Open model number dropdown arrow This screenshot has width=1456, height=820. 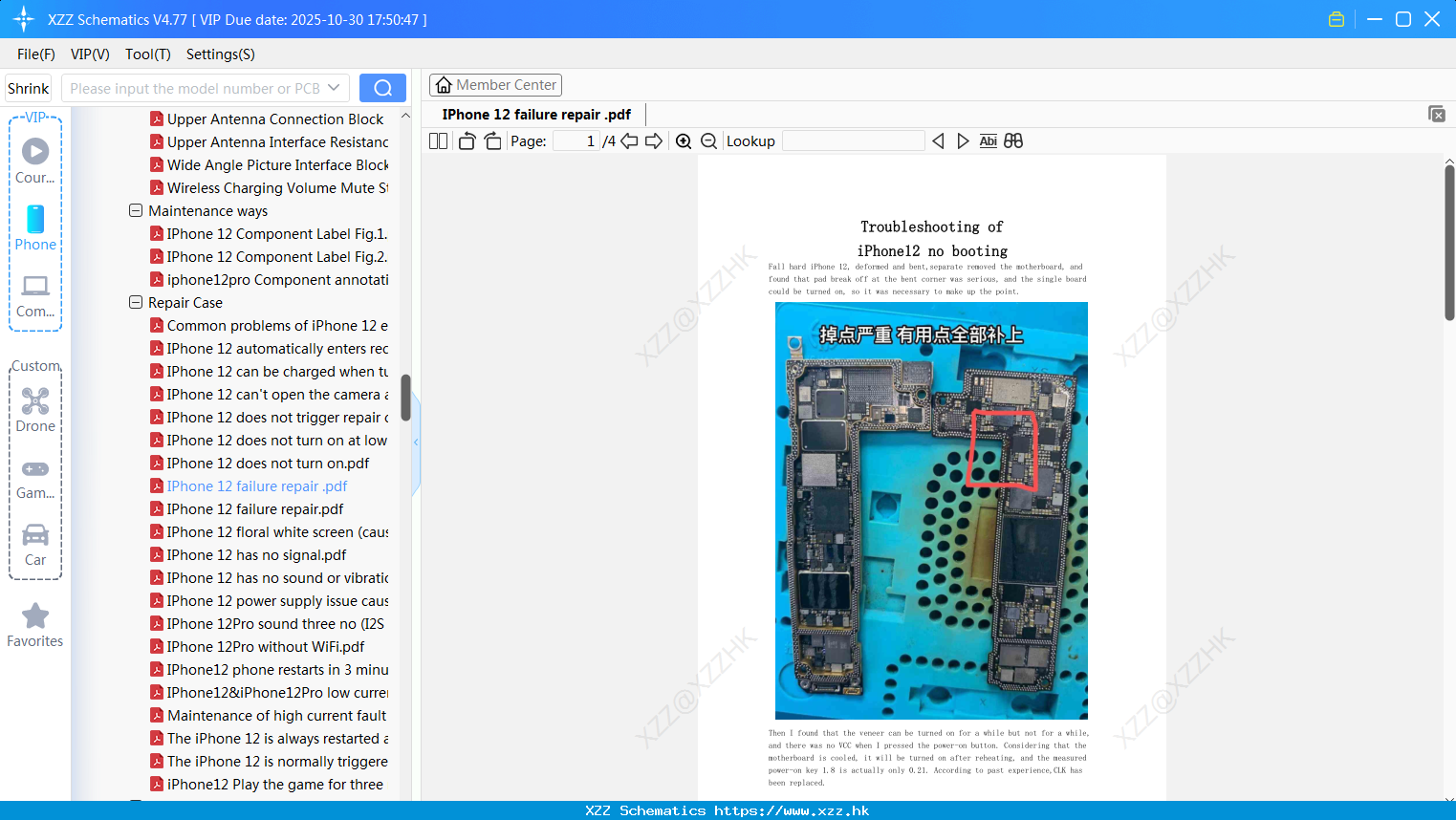[334, 88]
